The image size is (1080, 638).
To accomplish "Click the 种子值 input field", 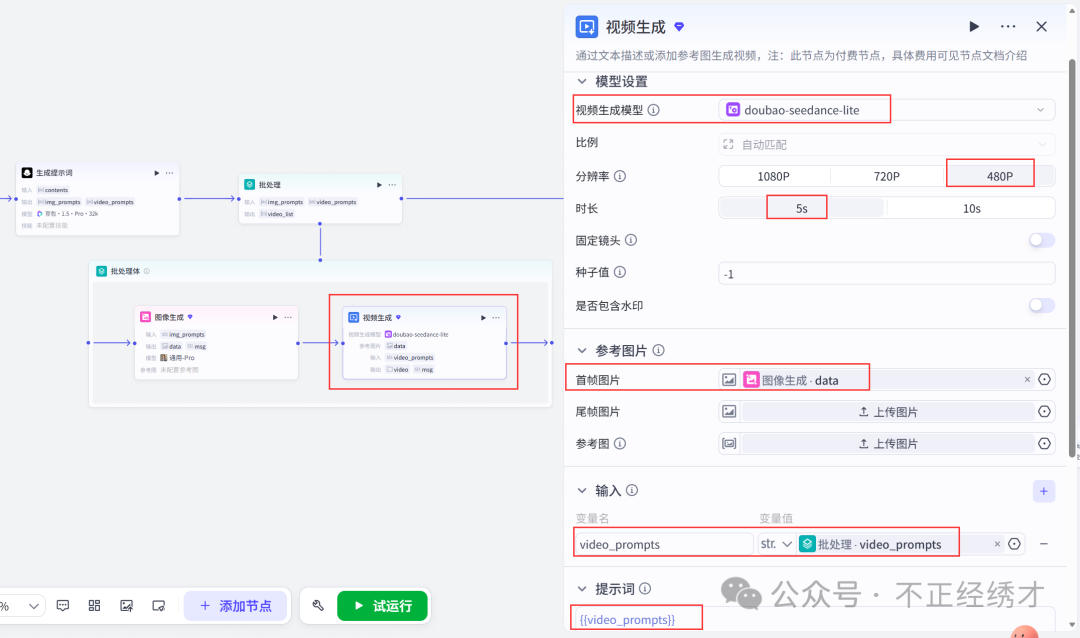I will (886, 274).
